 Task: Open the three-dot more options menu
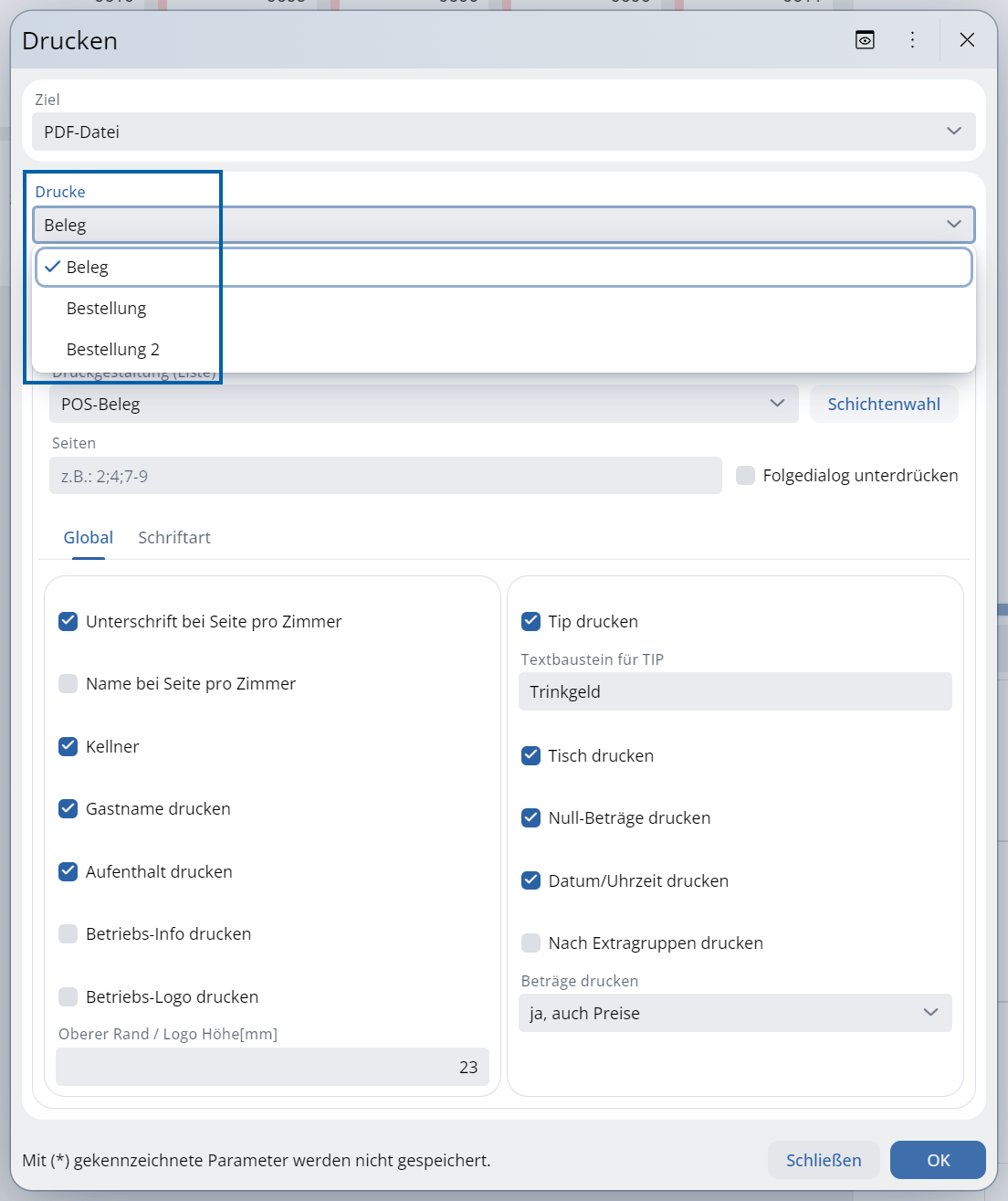pos(912,39)
